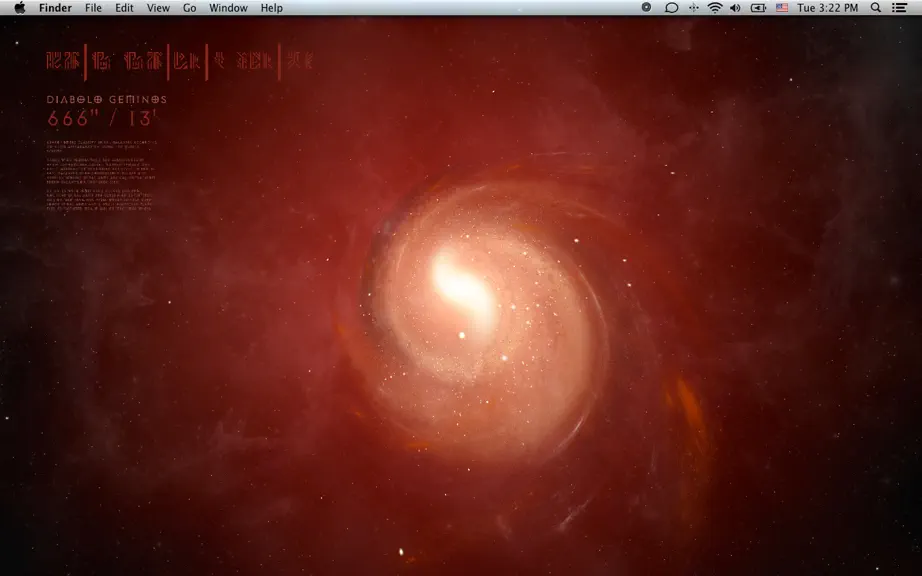Image resolution: width=922 pixels, height=576 pixels.
Task: Open the Go menu
Action: 189,8
